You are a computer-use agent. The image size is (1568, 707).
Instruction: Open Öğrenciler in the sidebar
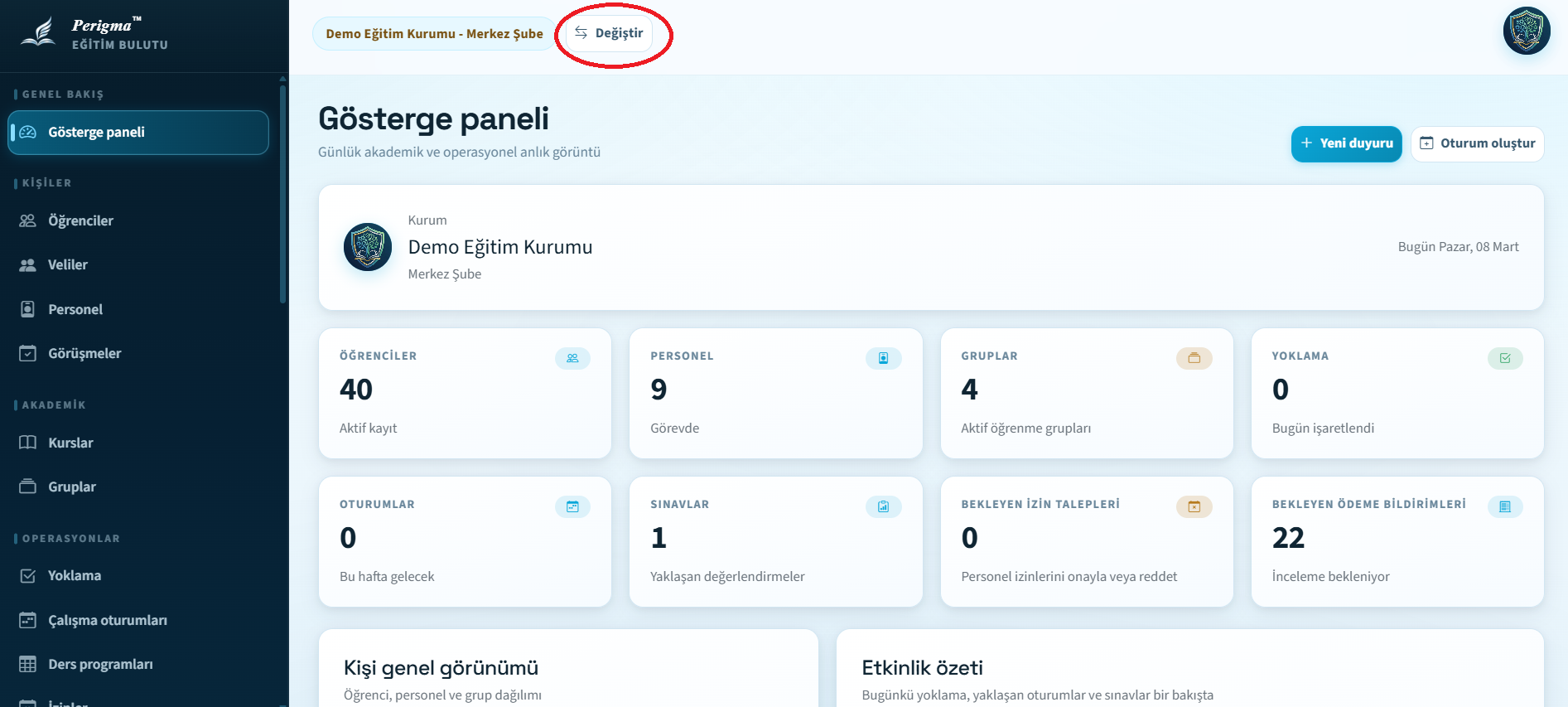click(80, 220)
